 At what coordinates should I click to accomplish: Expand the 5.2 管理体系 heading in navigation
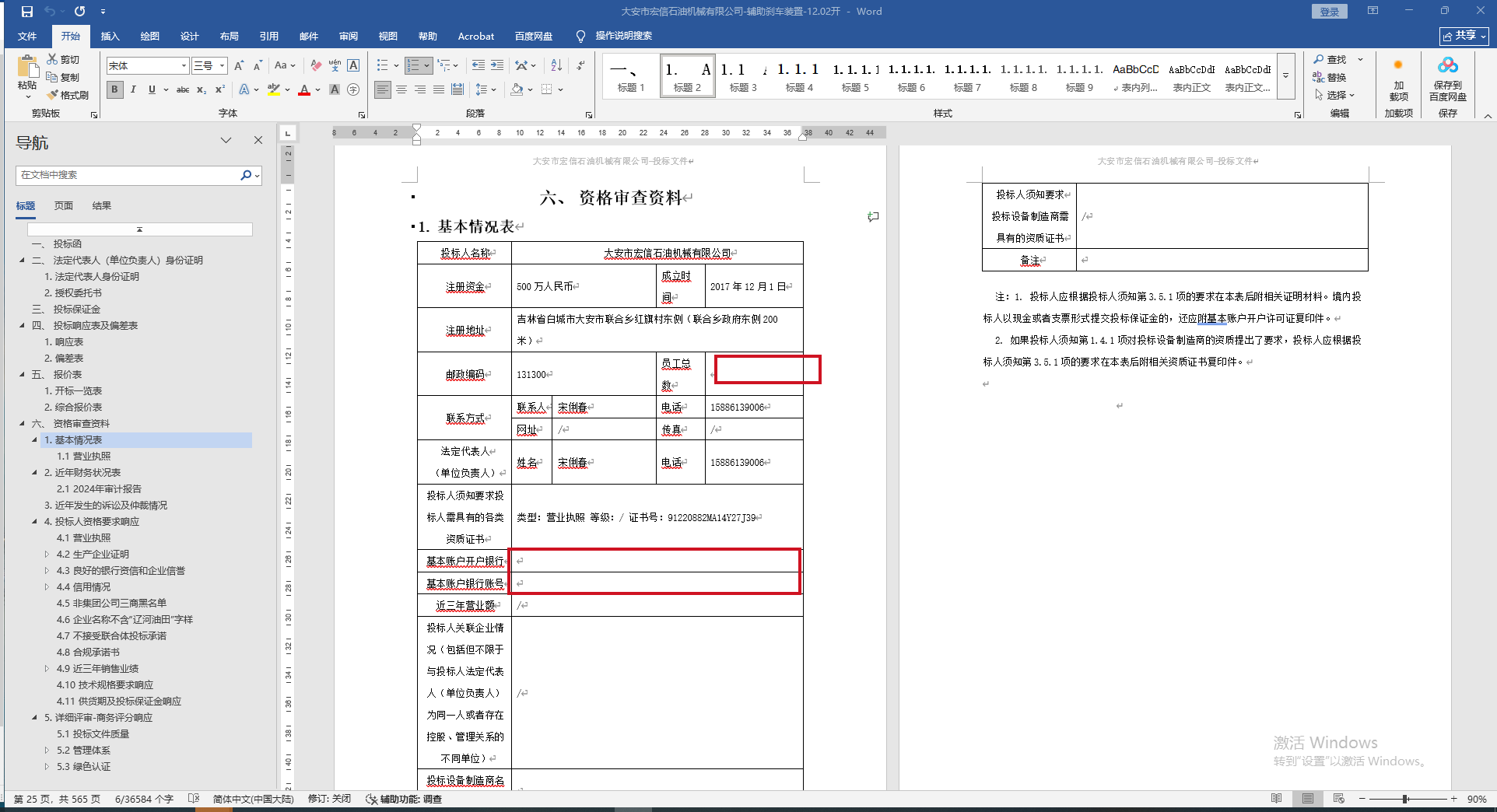(47, 751)
